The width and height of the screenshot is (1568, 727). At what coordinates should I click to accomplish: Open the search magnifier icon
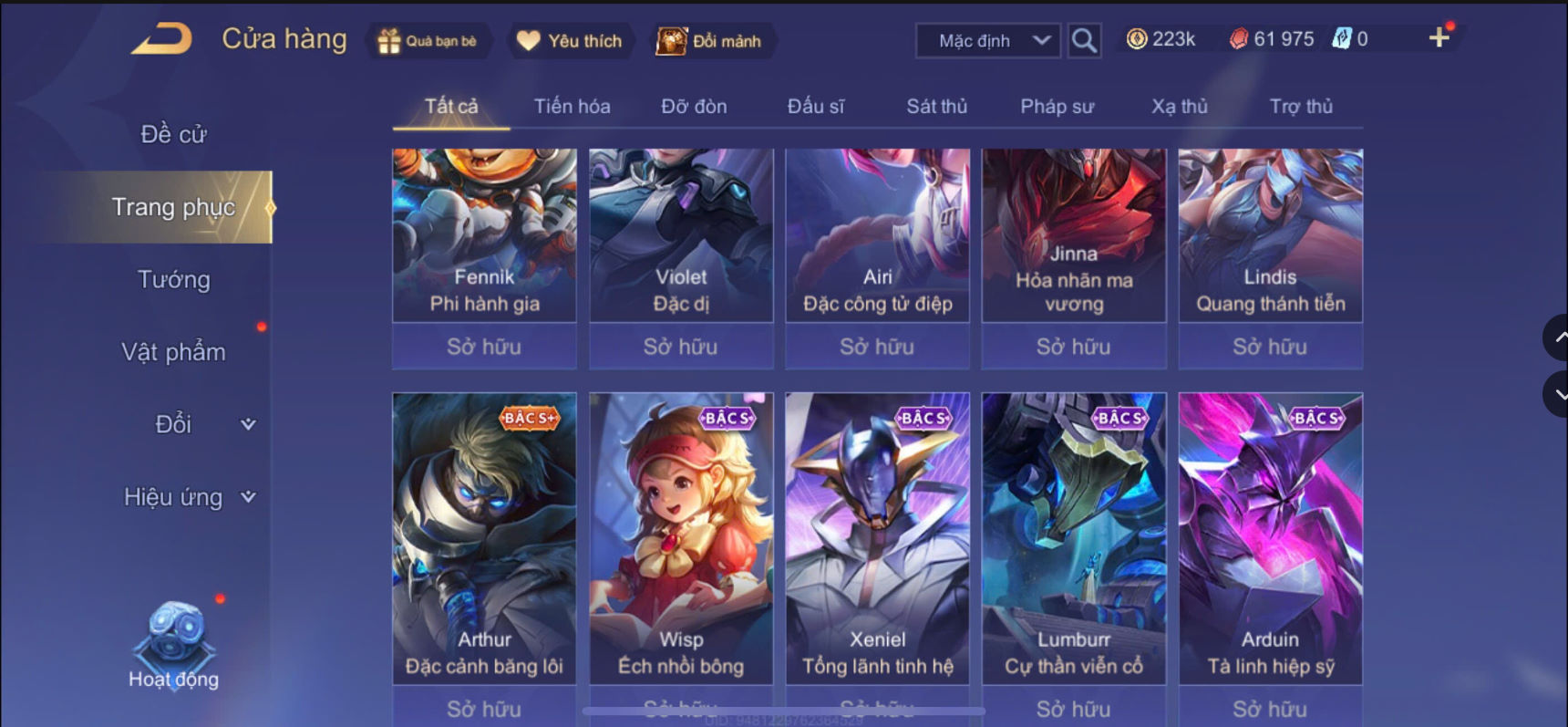click(x=1083, y=40)
